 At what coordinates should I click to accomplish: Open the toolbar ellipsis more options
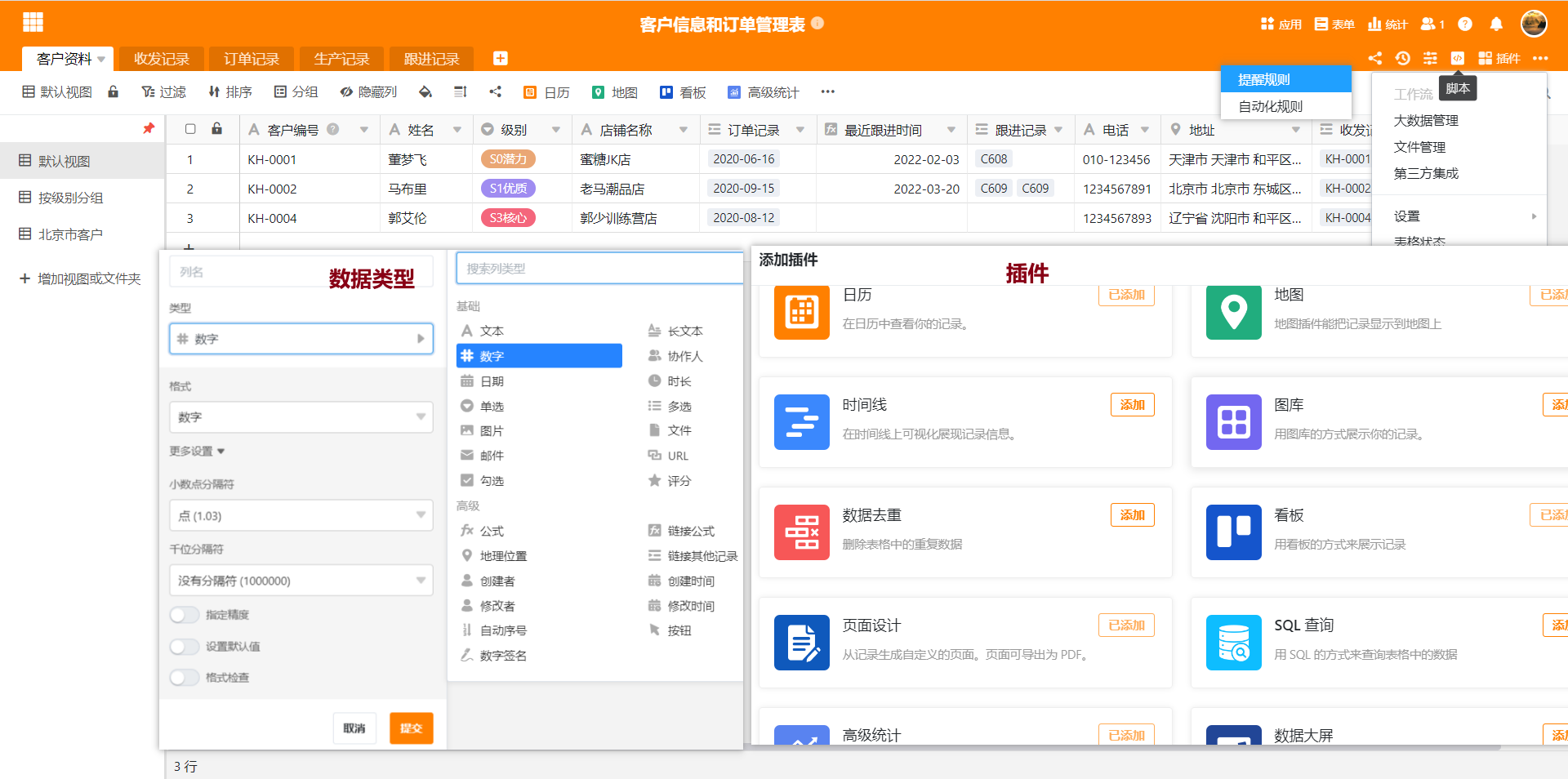coord(827,91)
